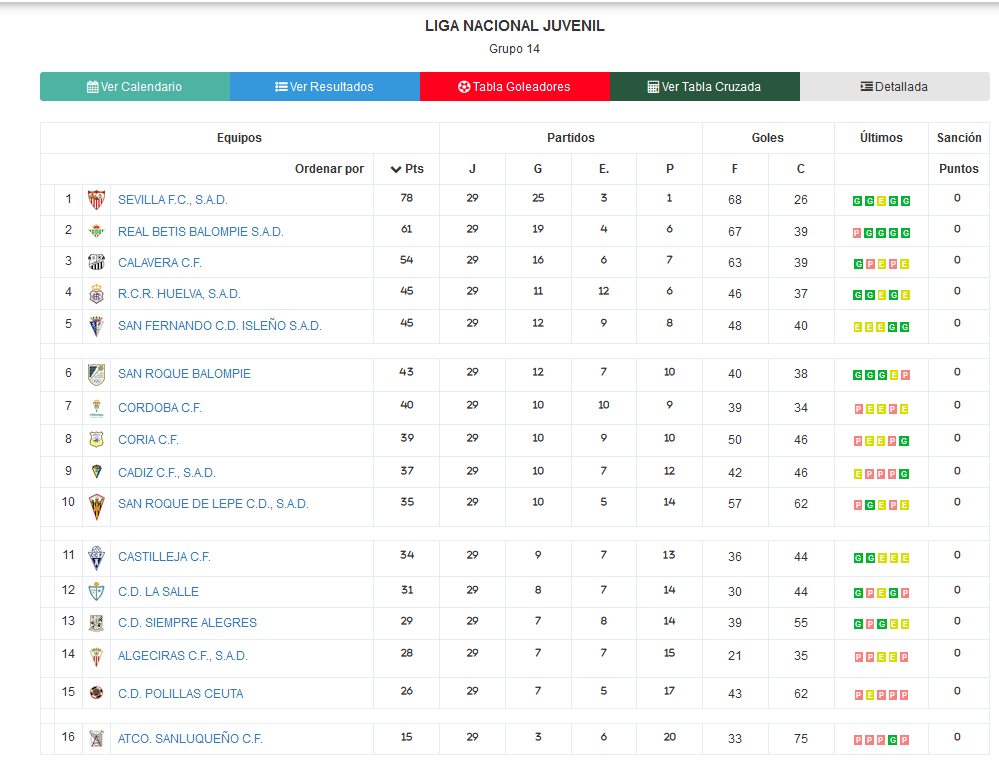
Task: Open REAL BETIS BALOMPIE S.A.D. link
Action: 201,232
